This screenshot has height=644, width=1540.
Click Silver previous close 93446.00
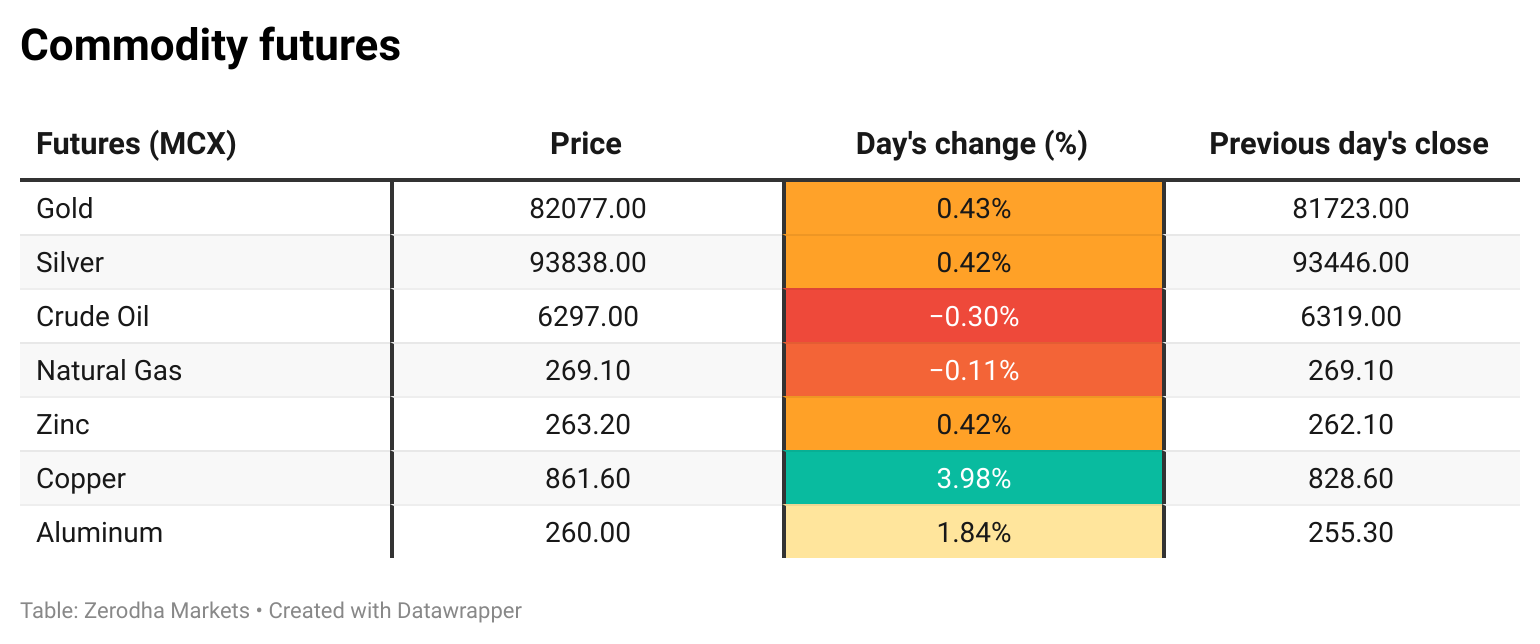[x=1351, y=262]
